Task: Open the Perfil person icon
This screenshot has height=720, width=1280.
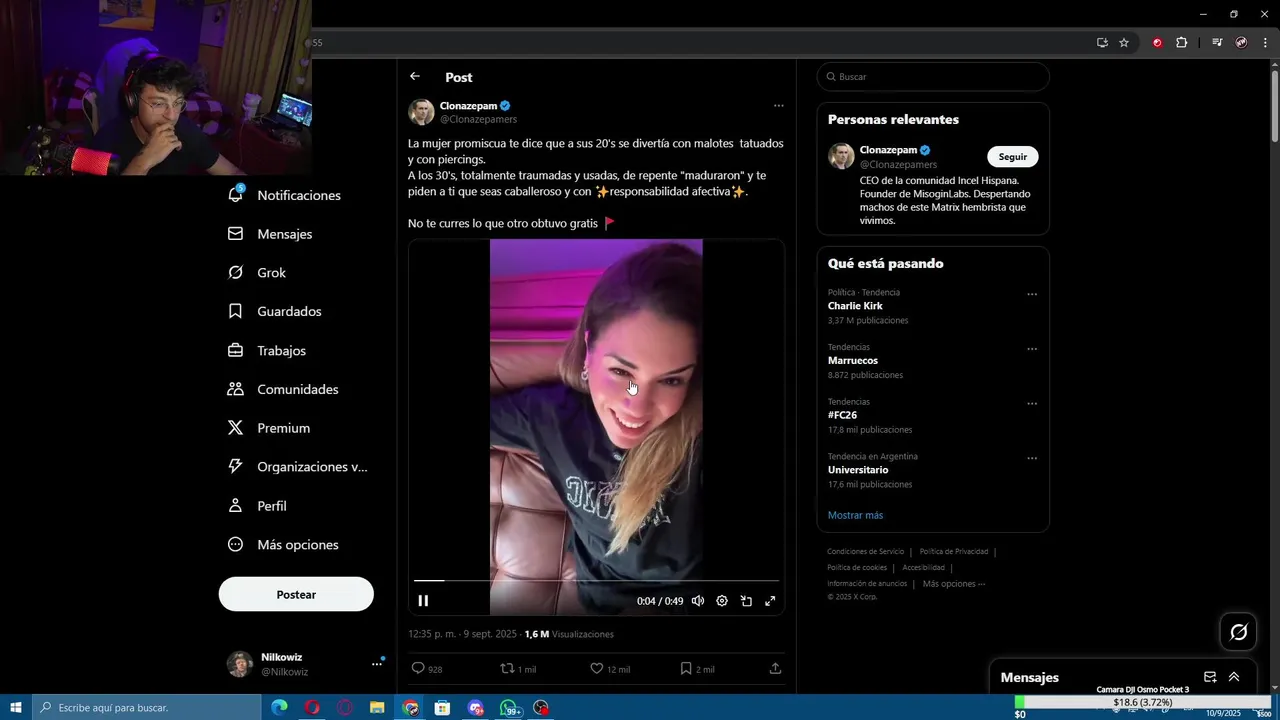Action: point(235,505)
